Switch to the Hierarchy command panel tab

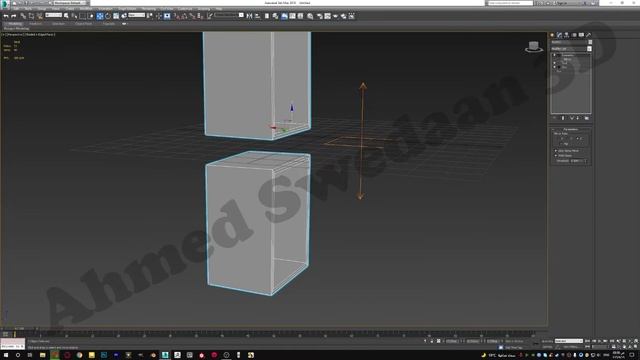click(567, 35)
